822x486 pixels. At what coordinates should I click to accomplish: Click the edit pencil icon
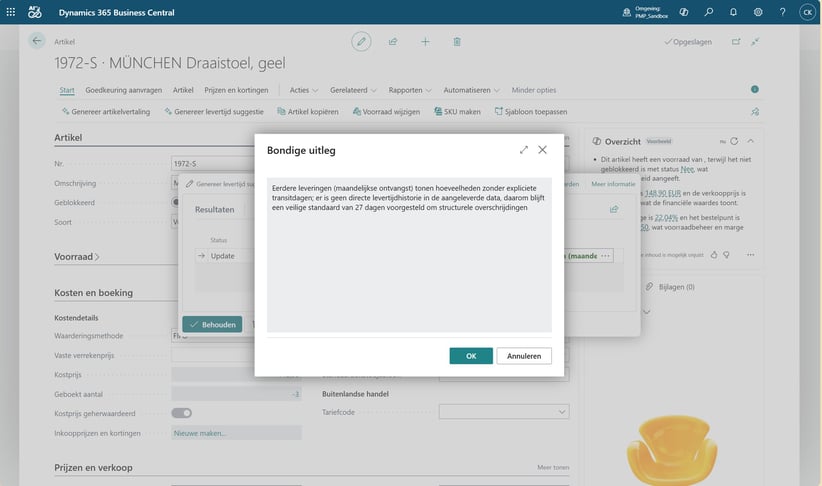(361, 41)
